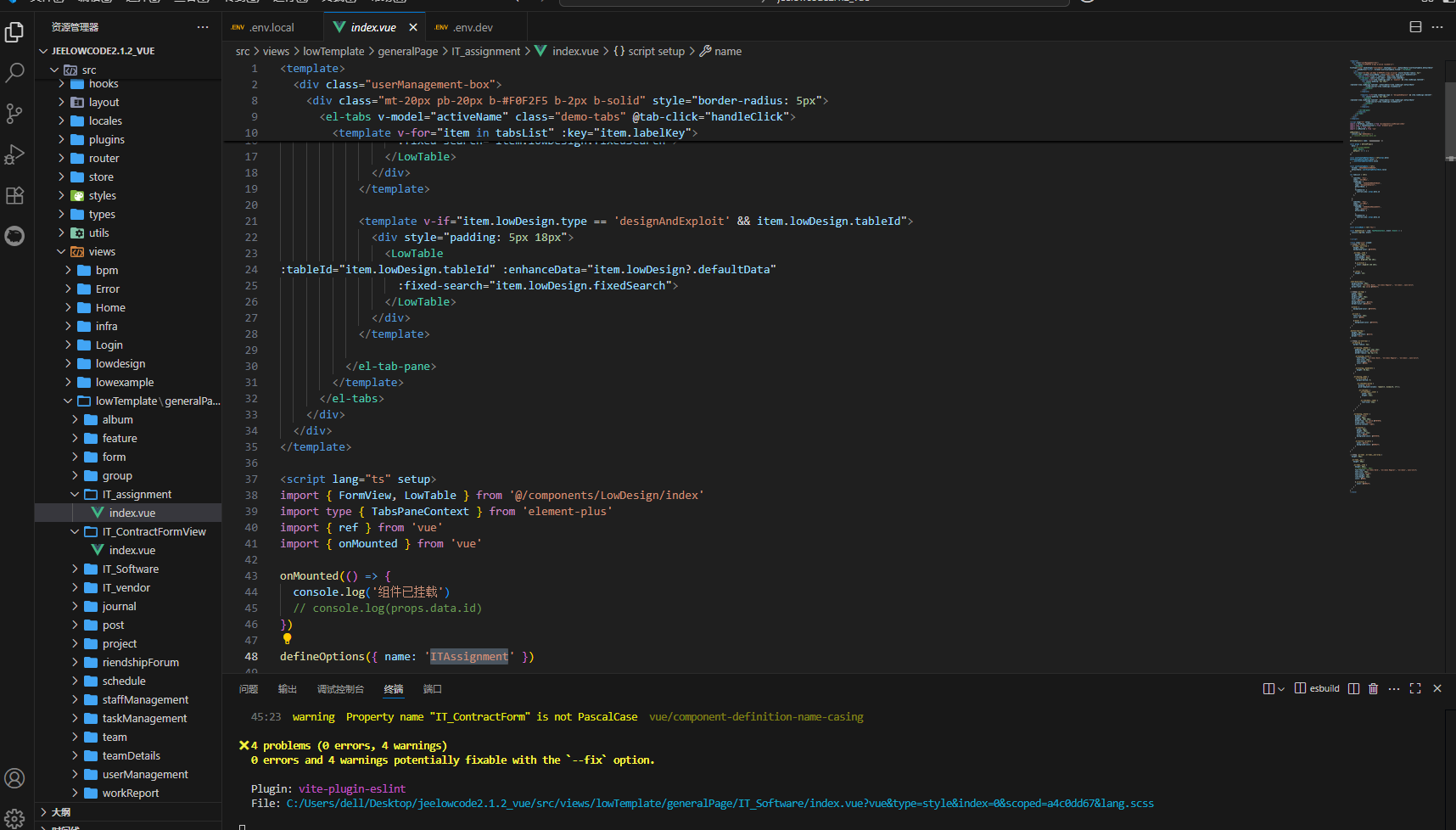Split the editor to the right

click(x=1415, y=27)
